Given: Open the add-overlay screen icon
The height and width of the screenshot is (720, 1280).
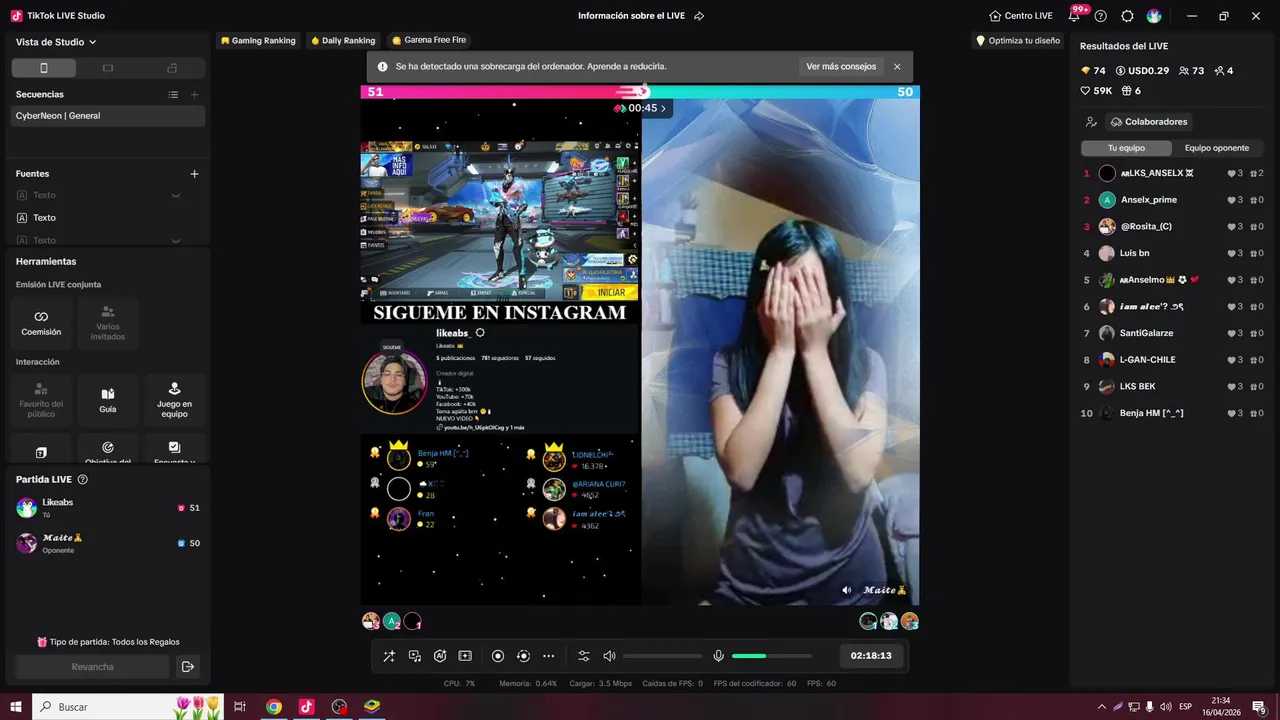Looking at the screenshot, I should pos(465,656).
